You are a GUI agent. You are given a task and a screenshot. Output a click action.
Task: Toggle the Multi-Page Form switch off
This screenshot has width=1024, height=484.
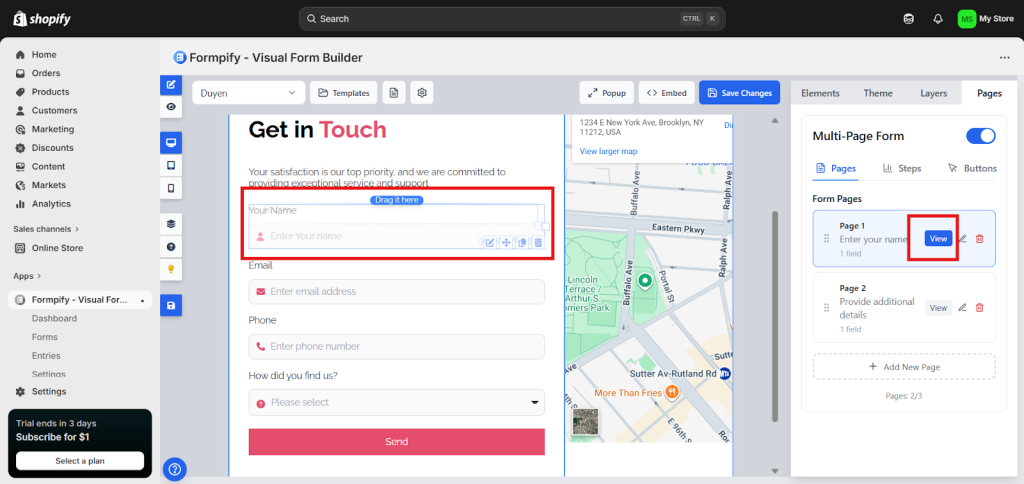coord(980,136)
